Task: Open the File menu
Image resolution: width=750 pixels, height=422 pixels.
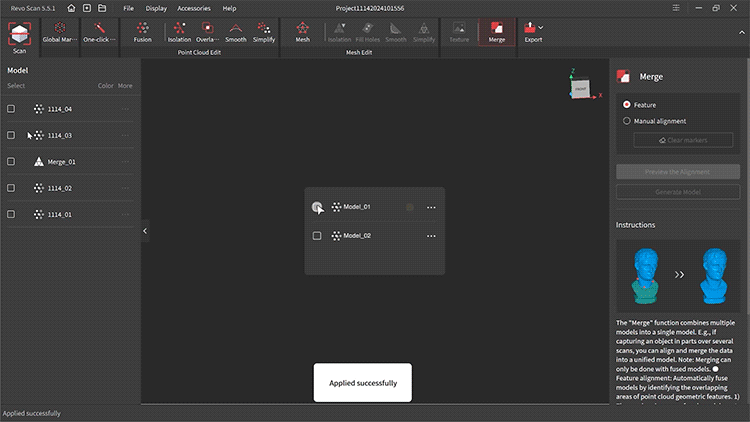Action: (x=128, y=8)
